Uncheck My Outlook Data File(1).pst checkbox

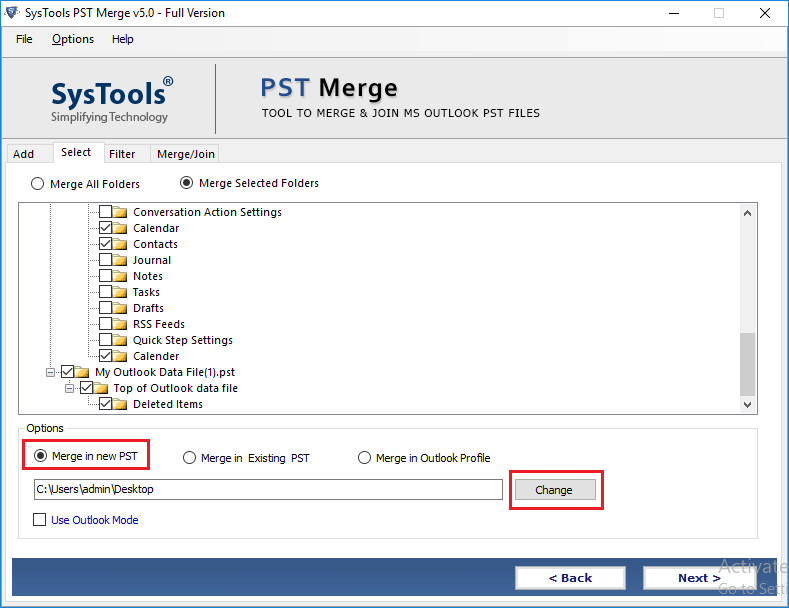point(67,372)
